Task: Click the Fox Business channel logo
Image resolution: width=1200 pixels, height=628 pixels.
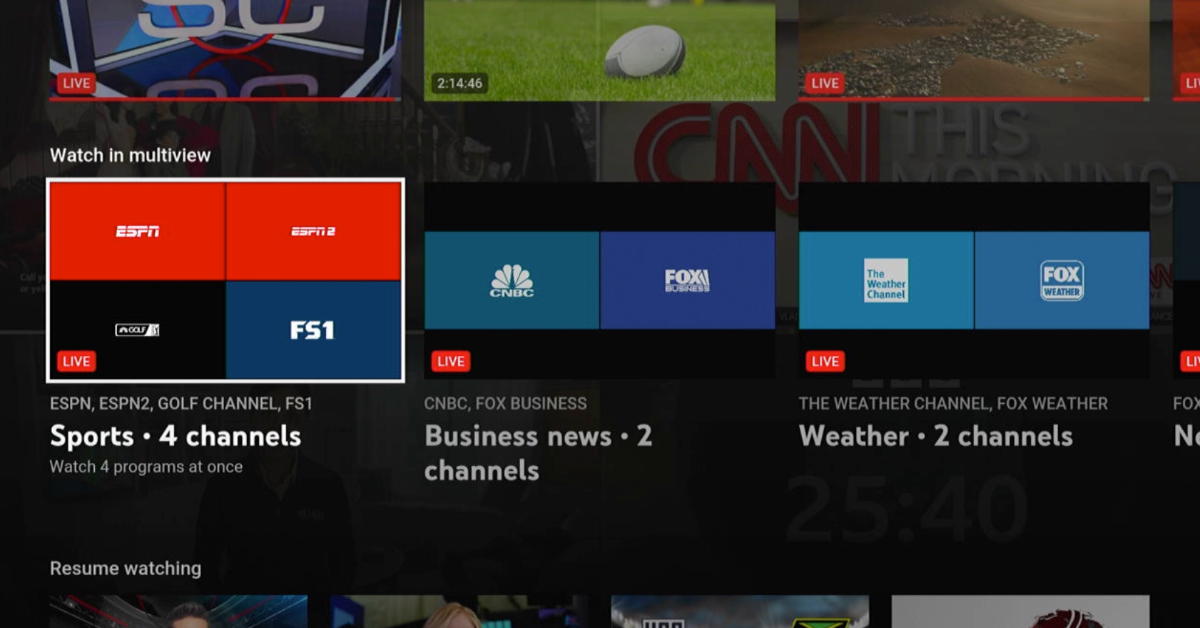Action: [688, 281]
